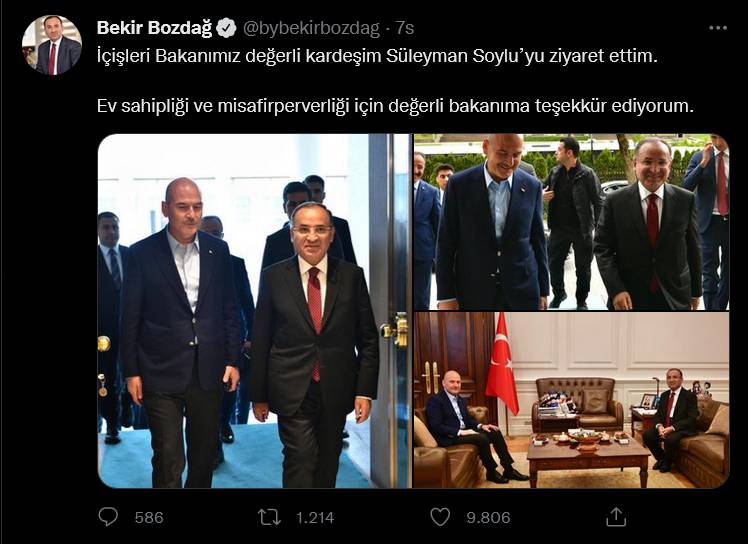Viewport: 748px width, 544px height.
Task: Open the @bybekirbozdag handle link
Action: coord(311,28)
